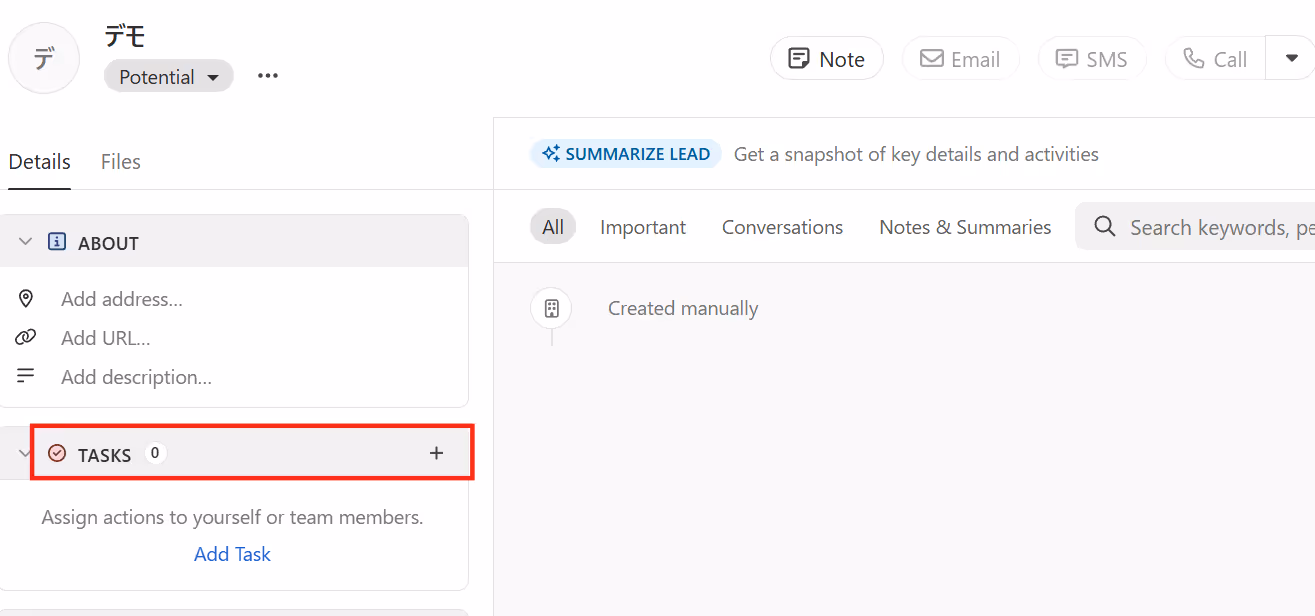Click the description lines icon

tap(26, 376)
